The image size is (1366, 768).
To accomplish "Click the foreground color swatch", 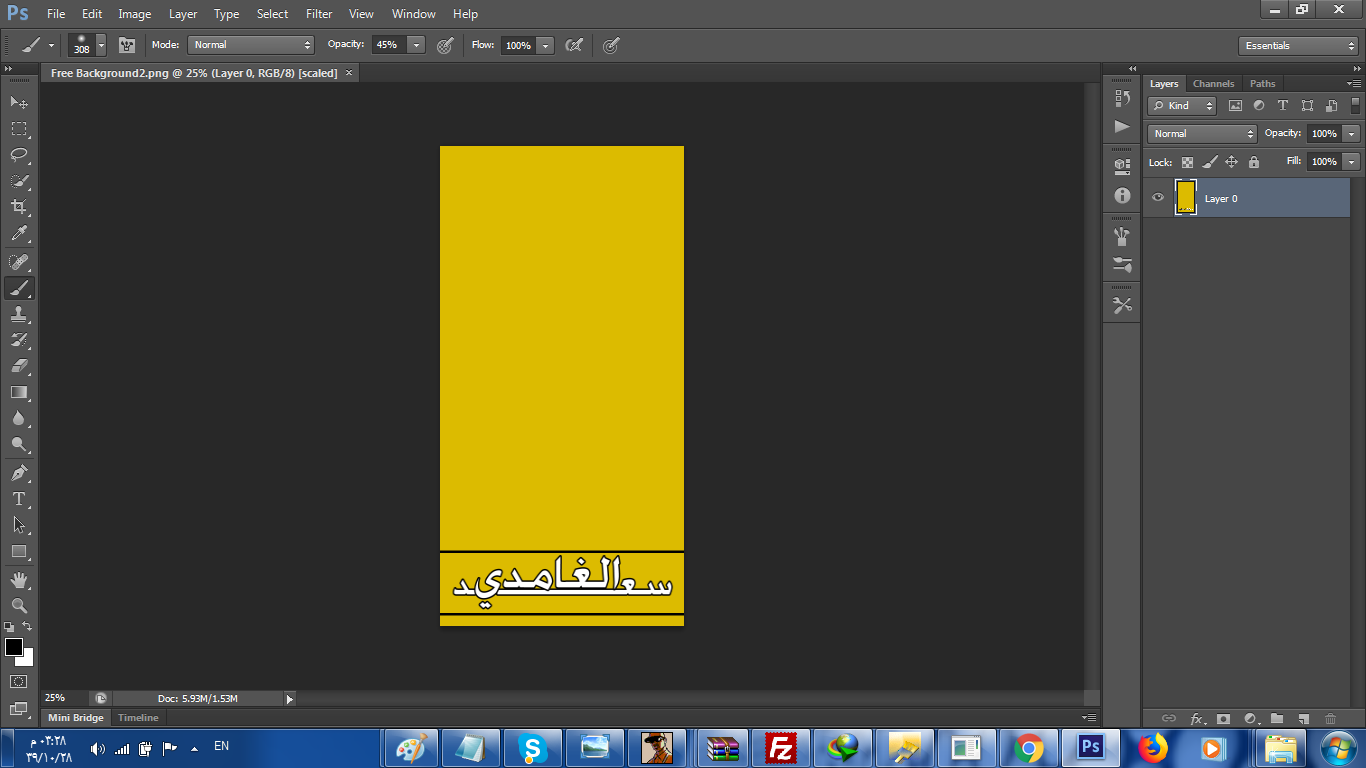I will (14, 647).
